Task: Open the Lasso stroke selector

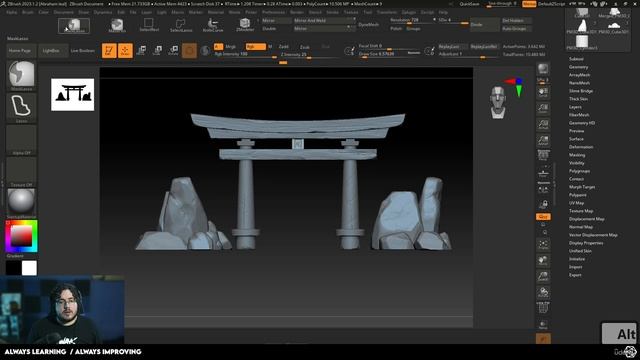Action: pyautogui.click(x=21, y=108)
